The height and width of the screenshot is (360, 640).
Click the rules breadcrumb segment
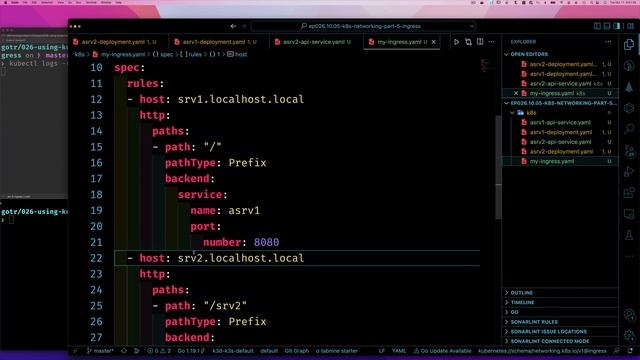(x=191, y=54)
